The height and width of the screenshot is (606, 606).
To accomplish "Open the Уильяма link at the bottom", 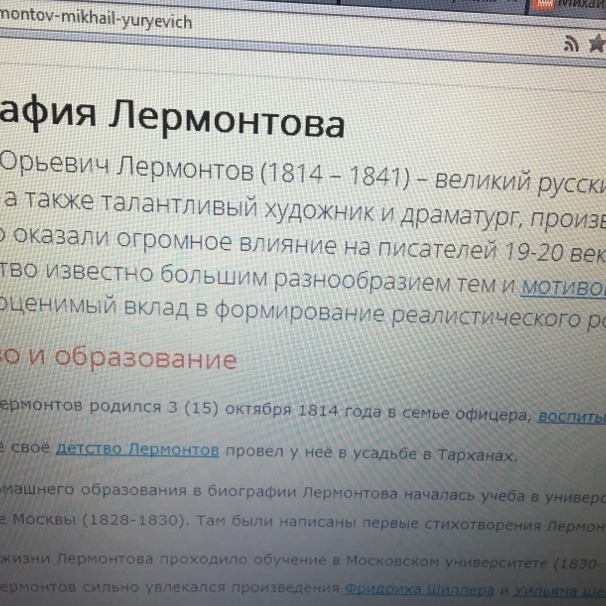I will coord(546,591).
